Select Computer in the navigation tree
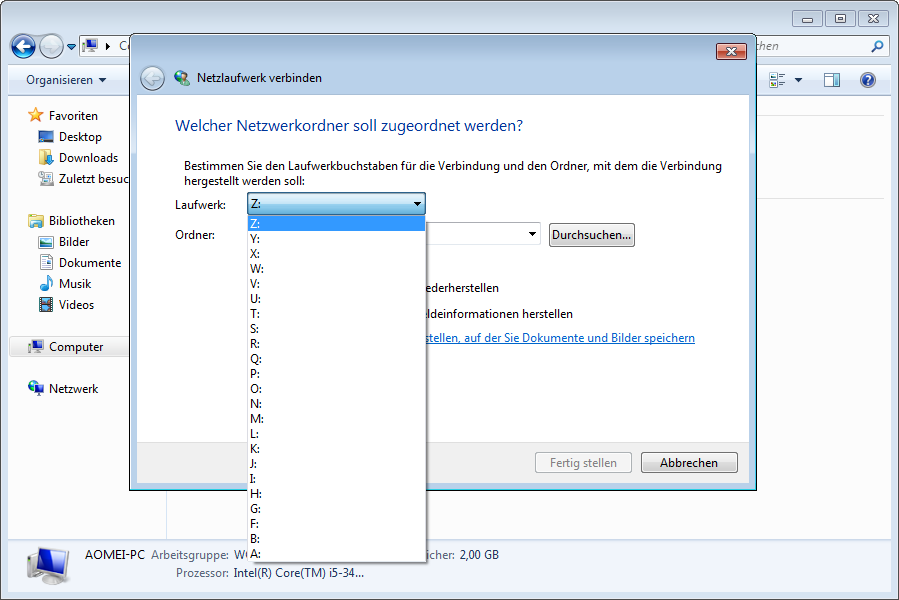899x600 pixels. [76, 347]
